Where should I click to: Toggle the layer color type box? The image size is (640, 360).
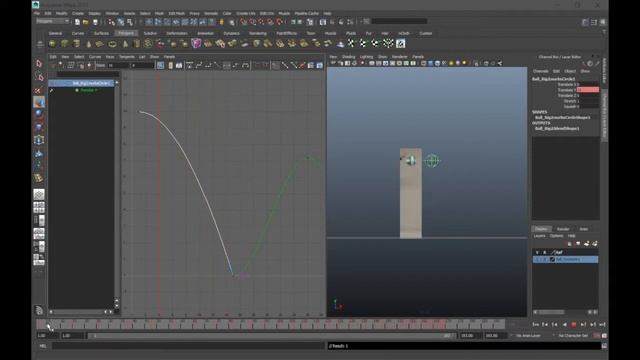552,259
